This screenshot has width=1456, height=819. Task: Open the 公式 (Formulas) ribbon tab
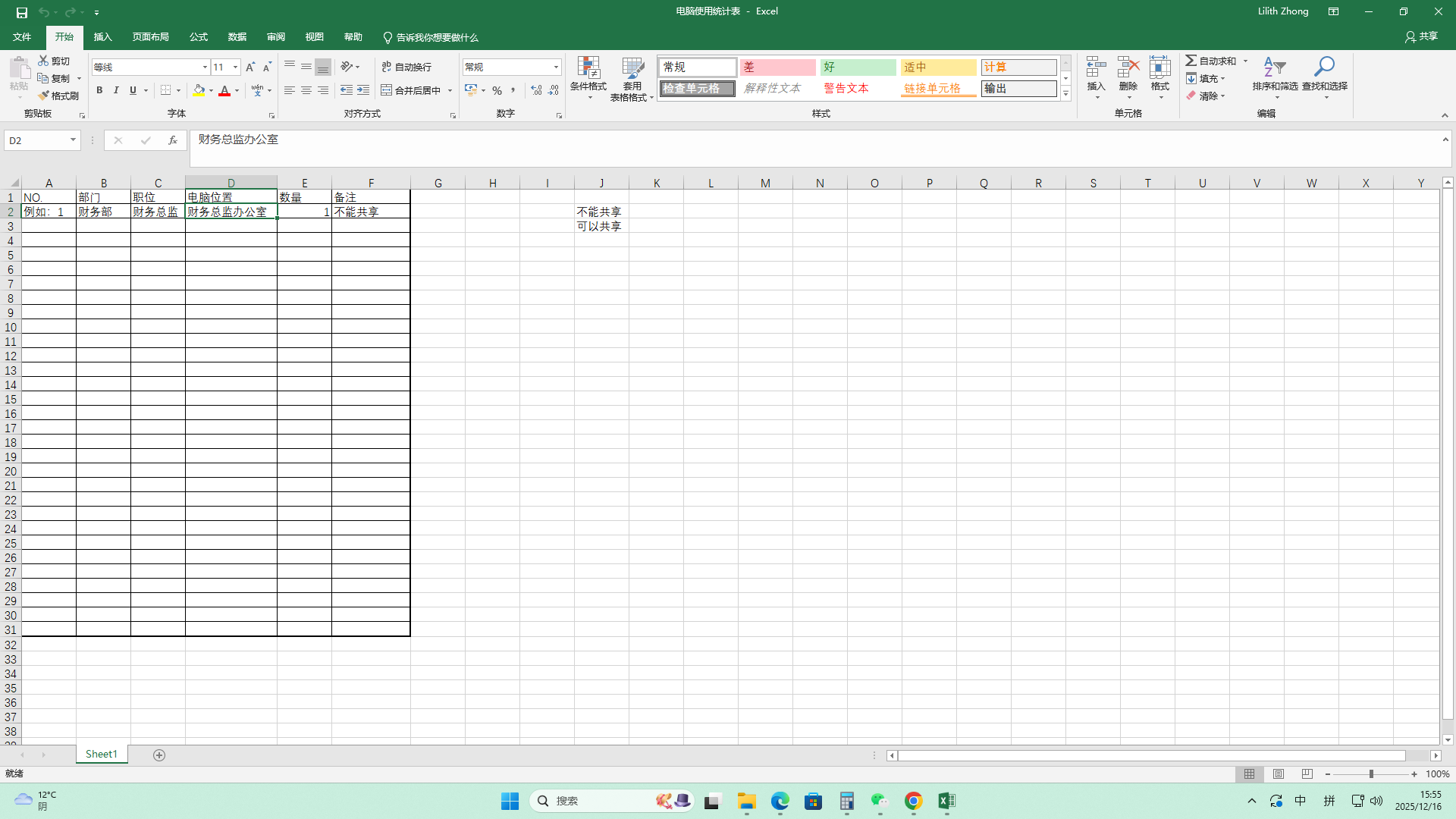[x=199, y=37]
